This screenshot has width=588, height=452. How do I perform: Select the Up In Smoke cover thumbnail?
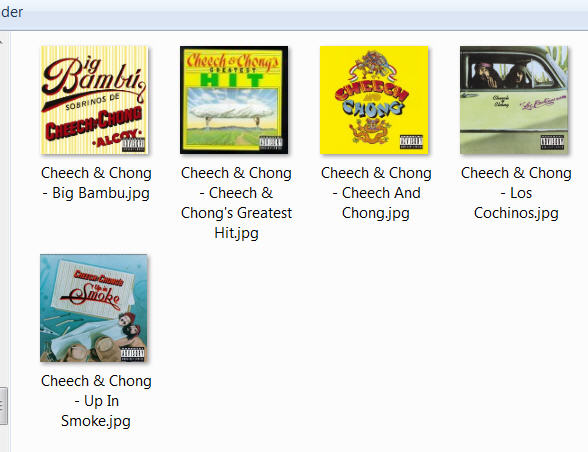pyautogui.click(x=94, y=308)
